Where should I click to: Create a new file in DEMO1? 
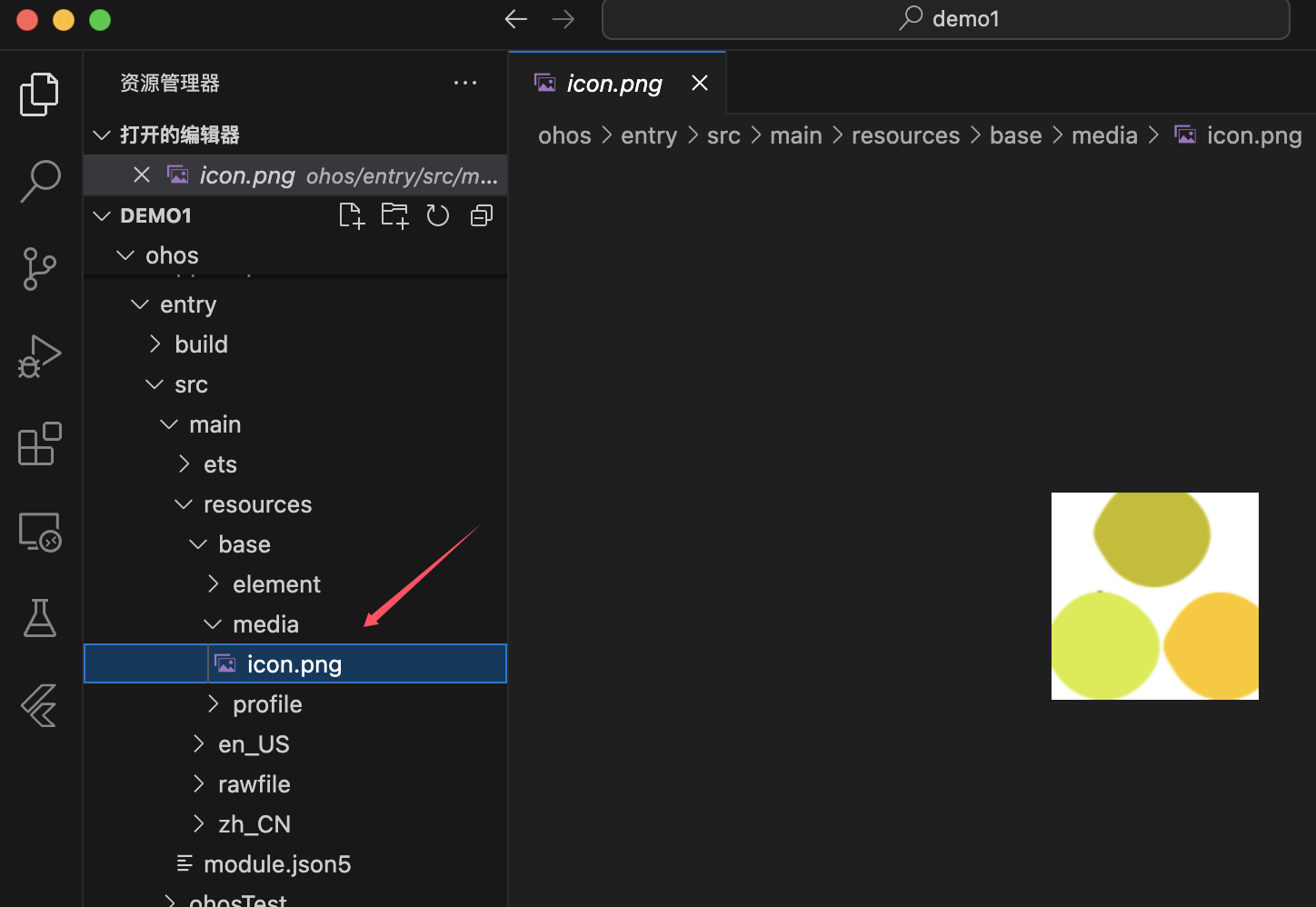point(352,215)
